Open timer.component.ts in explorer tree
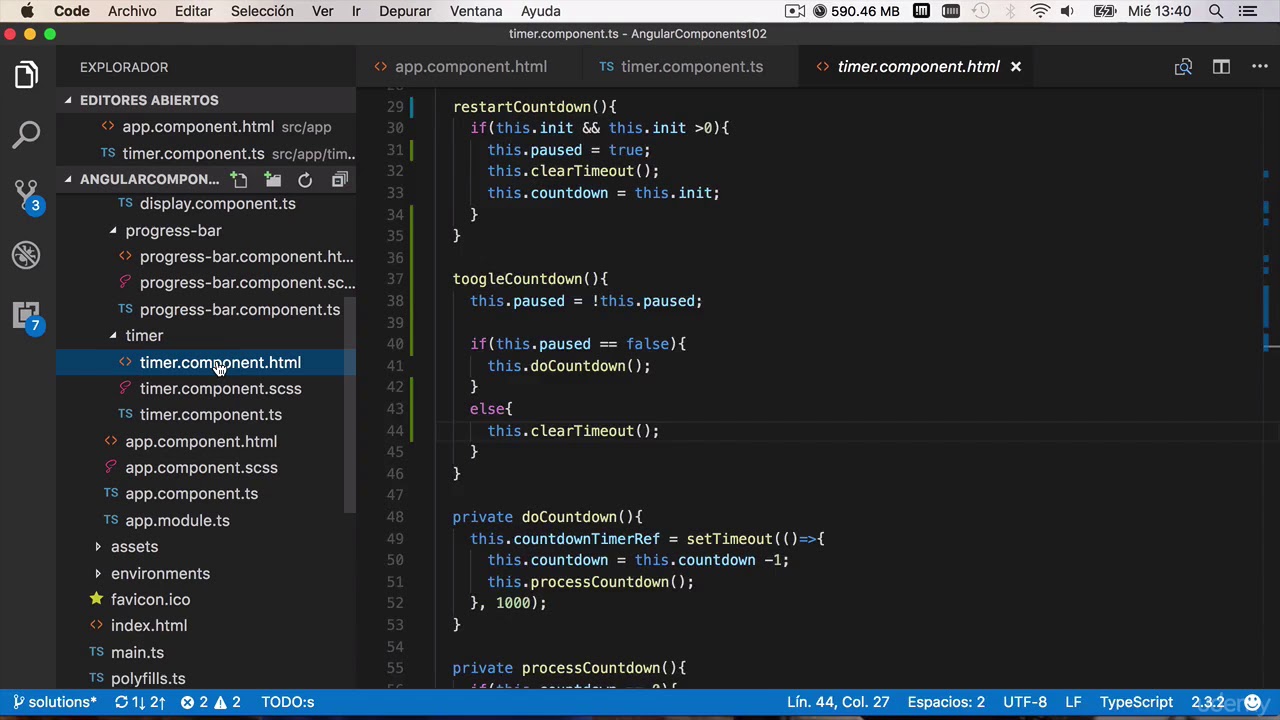Screen dimensions: 1280x720 click(210, 415)
